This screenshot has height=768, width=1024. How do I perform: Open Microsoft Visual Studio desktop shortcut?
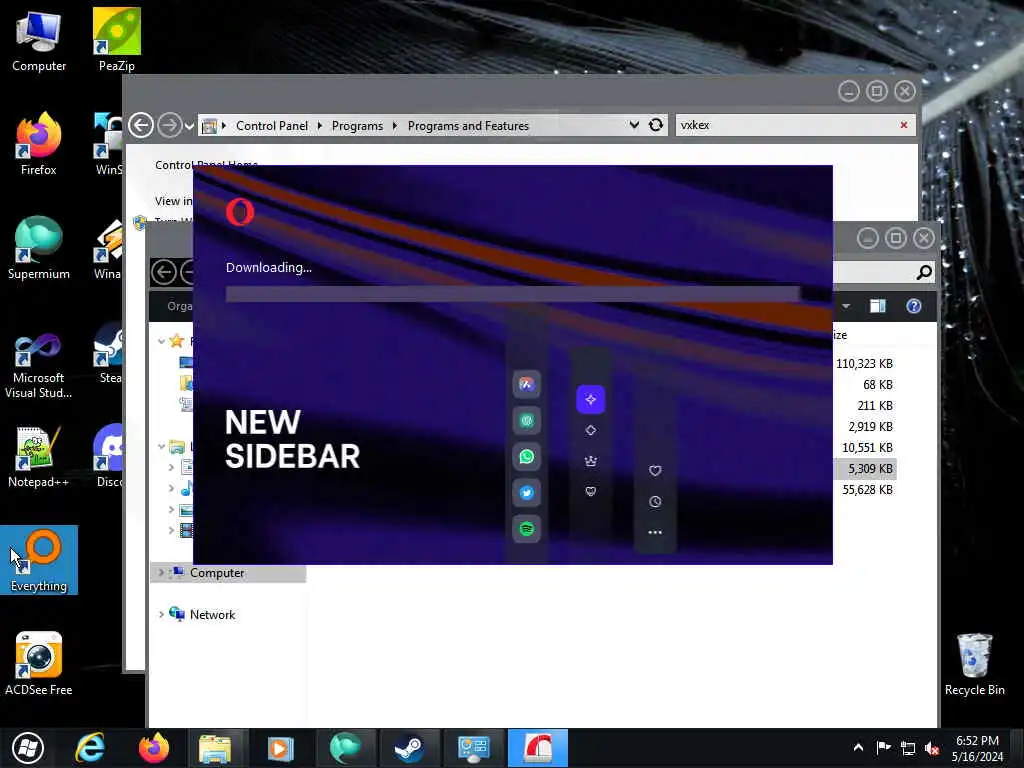(39, 366)
